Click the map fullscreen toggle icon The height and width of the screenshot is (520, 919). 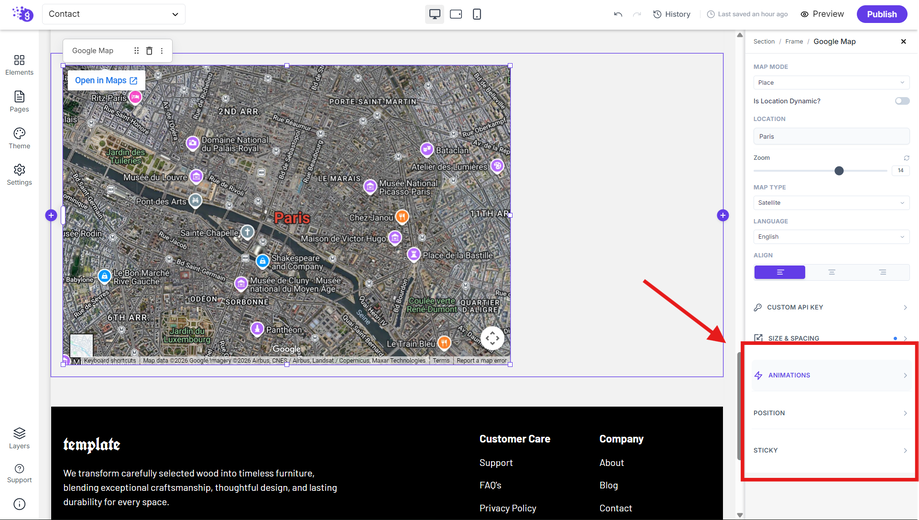click(x=492, y=338)
